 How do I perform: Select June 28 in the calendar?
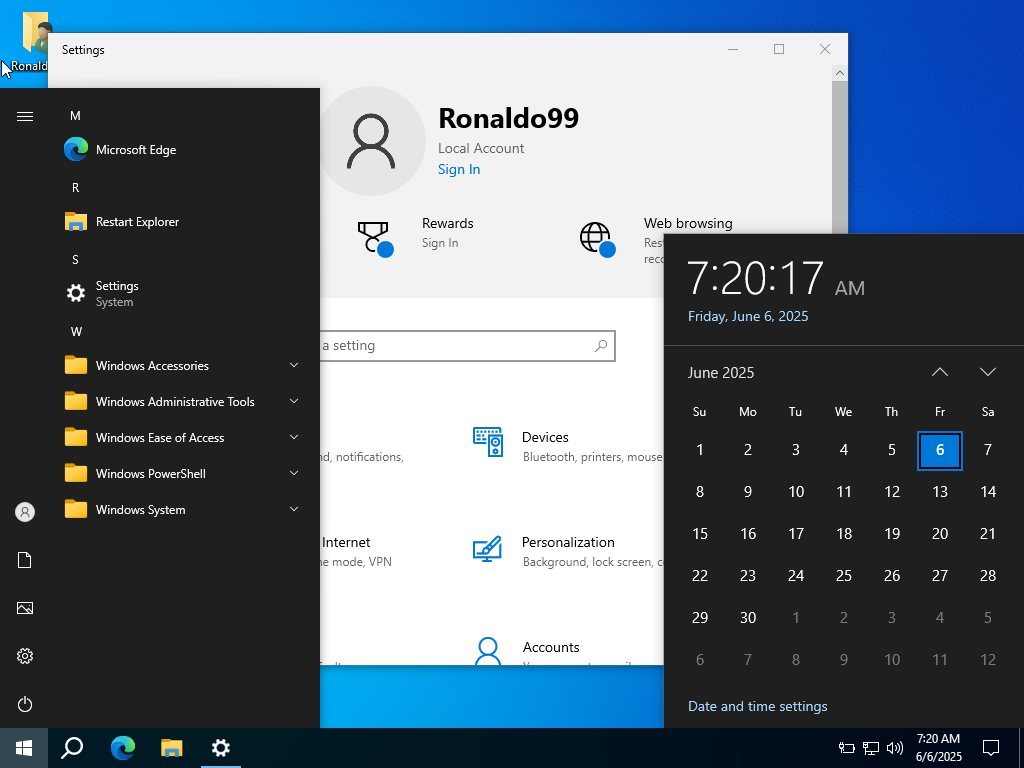988,576
